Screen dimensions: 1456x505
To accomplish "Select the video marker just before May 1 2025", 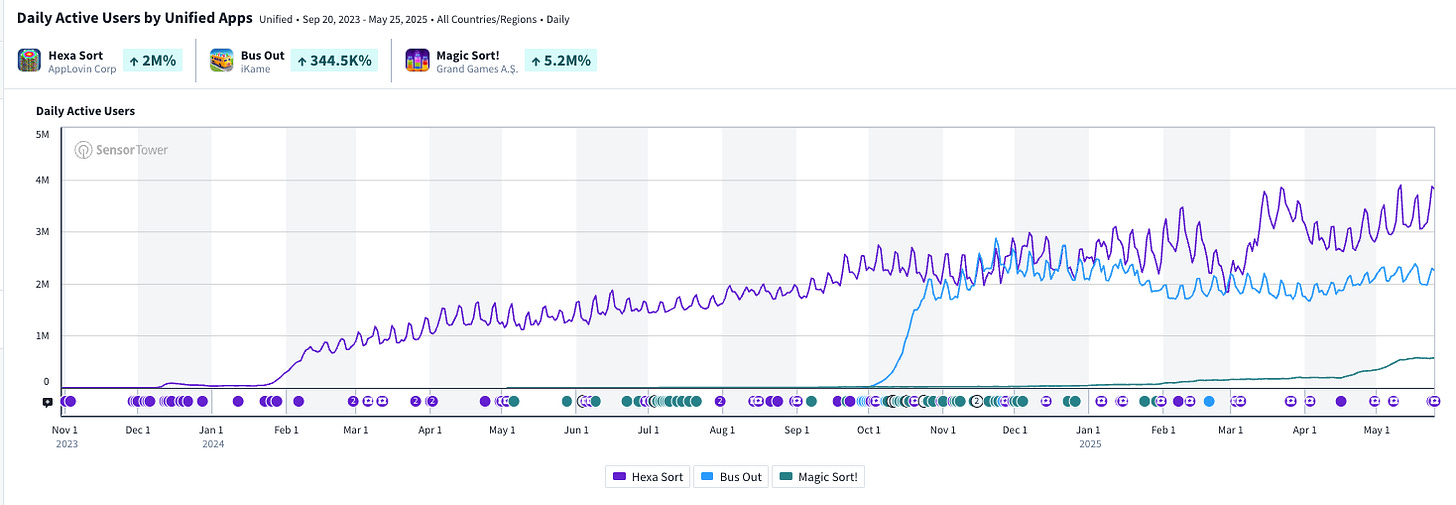I will tap(1375, 401).
